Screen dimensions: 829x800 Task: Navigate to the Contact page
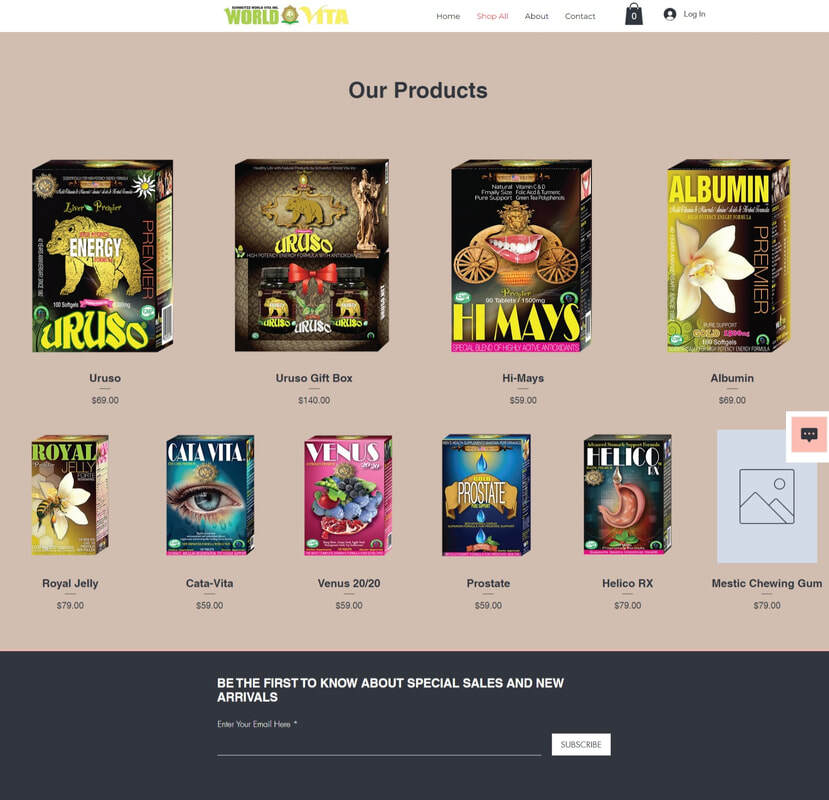pyautogui.click(x=580, y=16)
